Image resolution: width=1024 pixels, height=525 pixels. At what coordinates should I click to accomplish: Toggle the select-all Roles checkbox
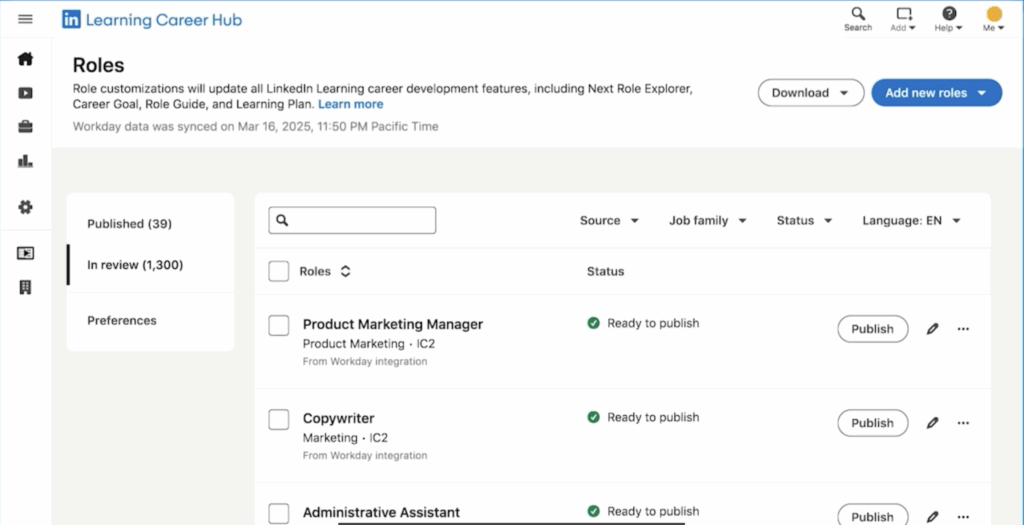click(279, 271)
